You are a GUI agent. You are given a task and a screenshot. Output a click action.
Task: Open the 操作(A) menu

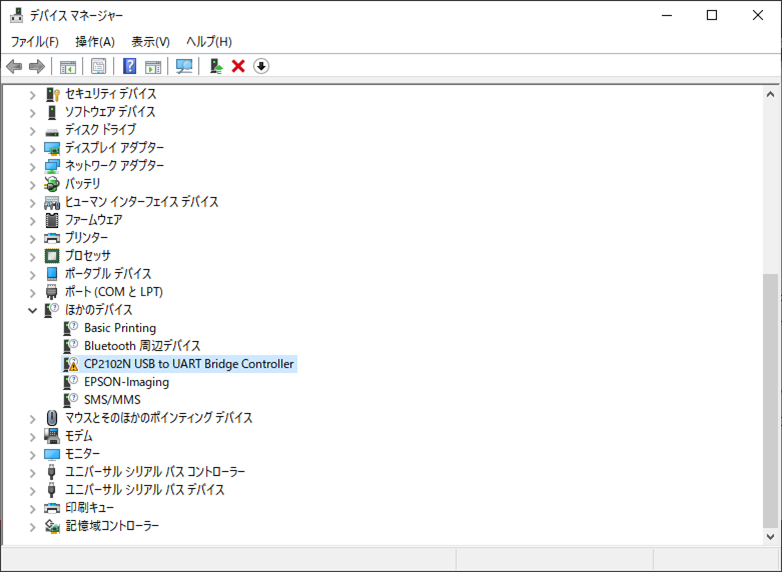coord(95,41)
